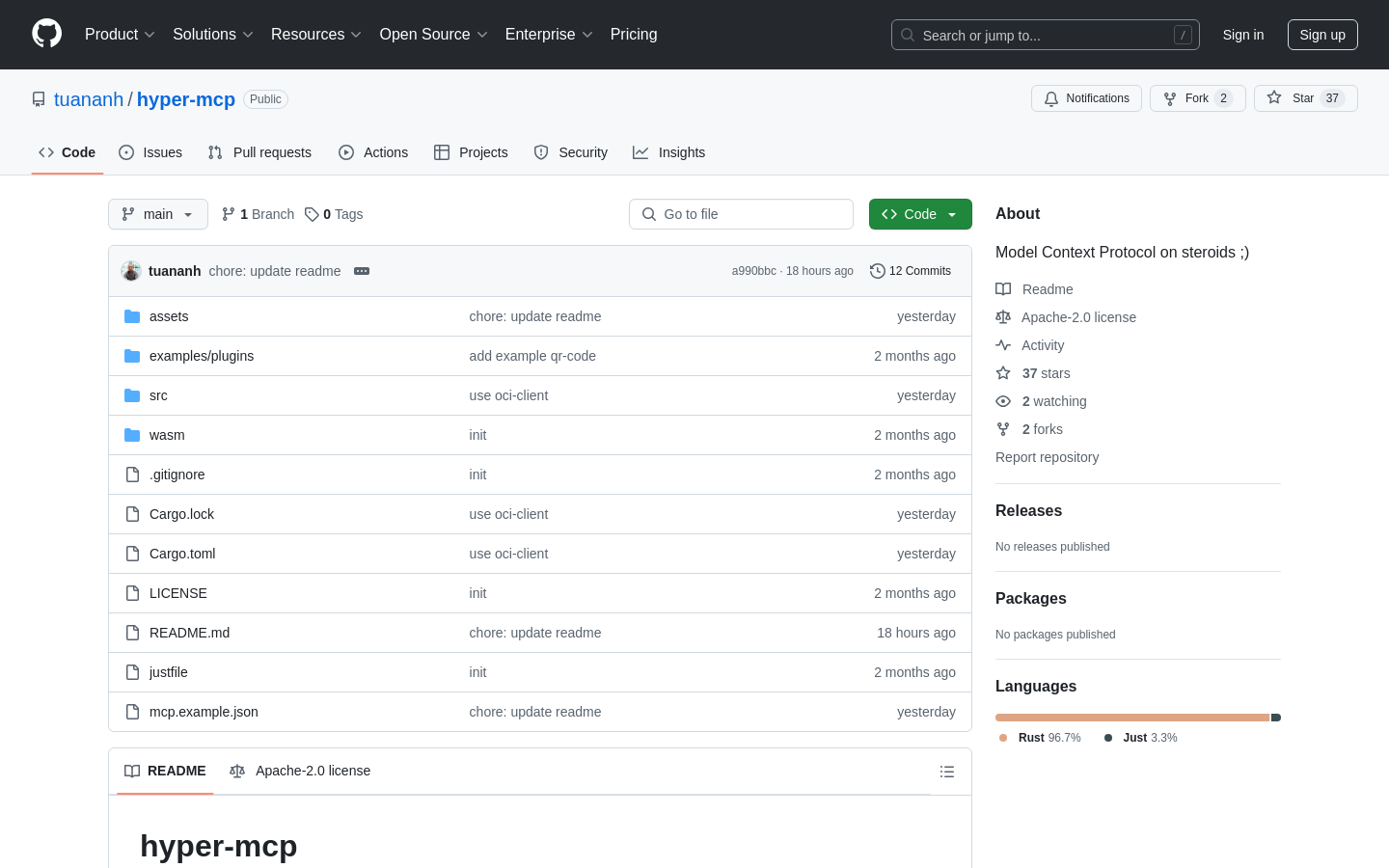Select the README tab in file viewer
The image size is (1389, 868).
165,771
